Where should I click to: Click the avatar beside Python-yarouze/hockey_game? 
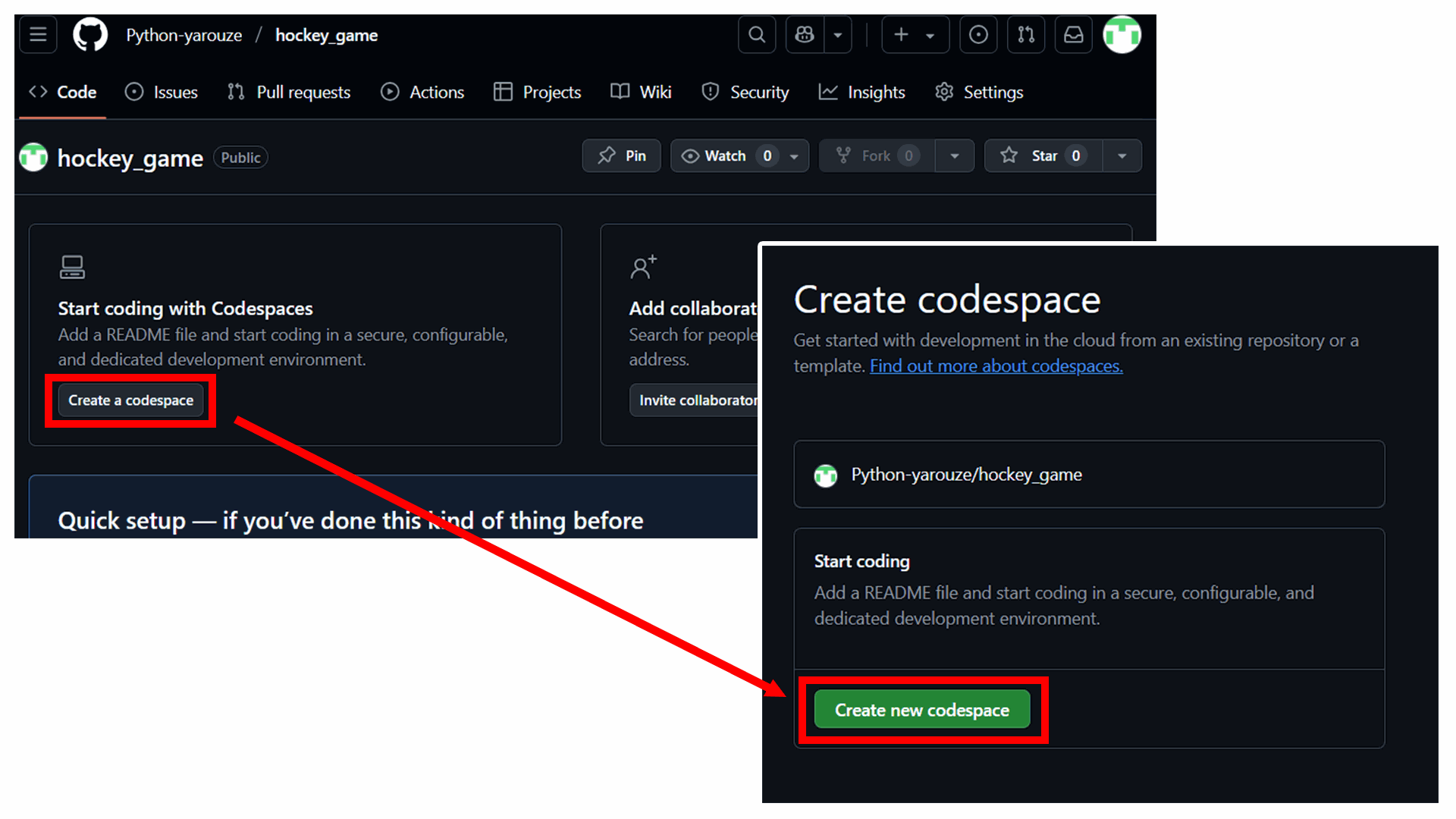(x=826, y=475)
